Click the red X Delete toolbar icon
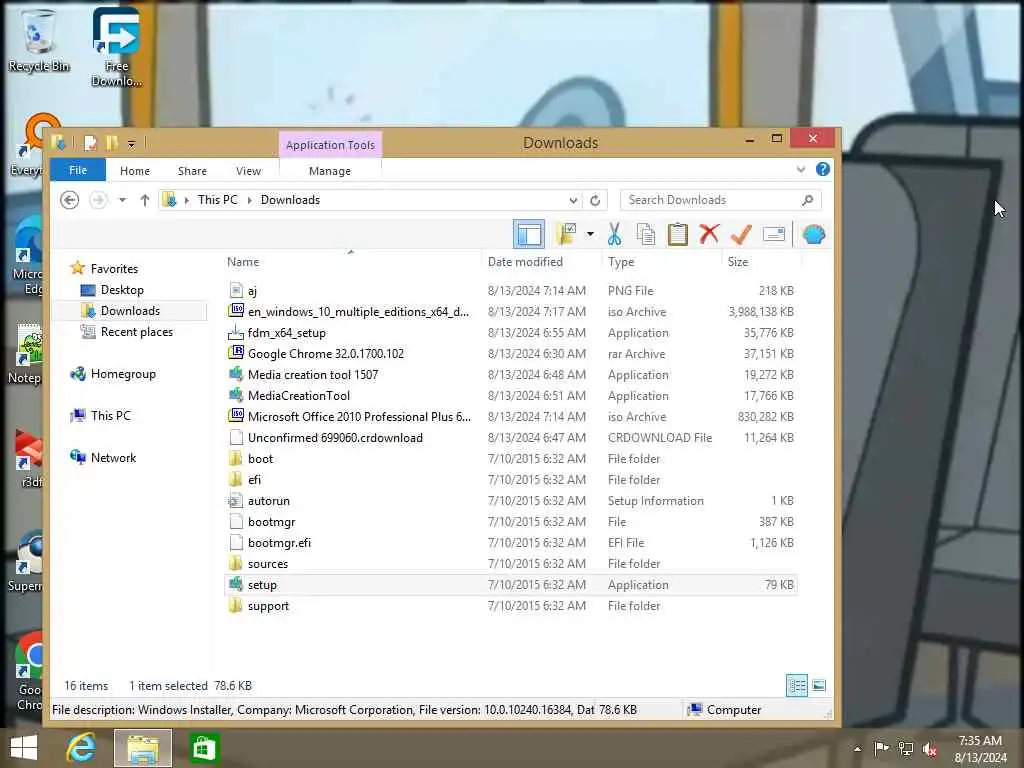The width and height of the screenshot is (1024, 768). pos(709,234)
